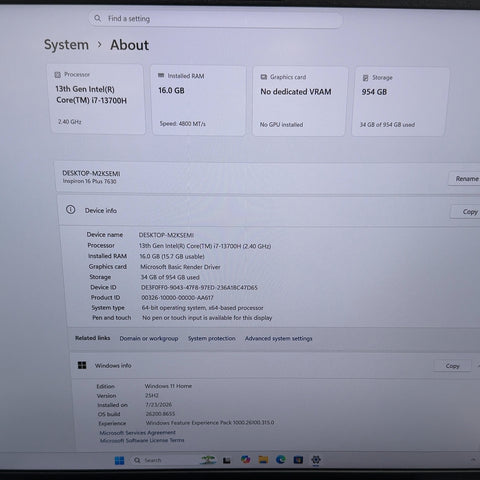Viewport: 480px width, 480px height.
Task: Open the Domain or workgroup link
Action: [x=149, y=339]
